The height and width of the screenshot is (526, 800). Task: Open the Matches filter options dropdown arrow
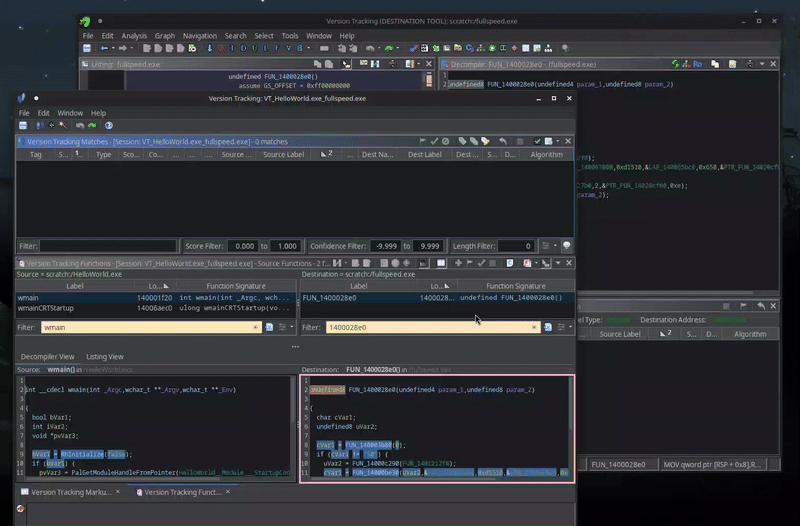[555, 246]
